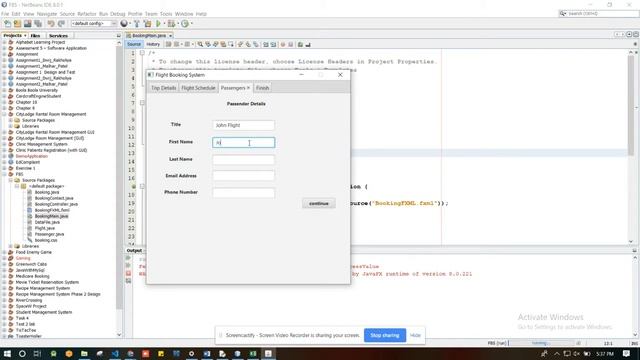640x360 pixels.
Task: Click the Start Macro Recording icon
Action: pyautogui.click(x=283, y=44)
